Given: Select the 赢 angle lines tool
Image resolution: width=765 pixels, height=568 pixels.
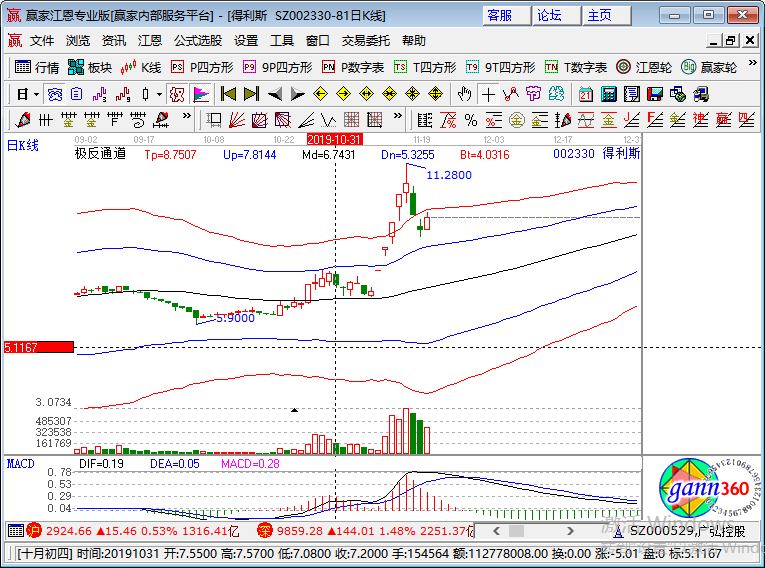Looking at the screenshot, I should tap(724, 120).
